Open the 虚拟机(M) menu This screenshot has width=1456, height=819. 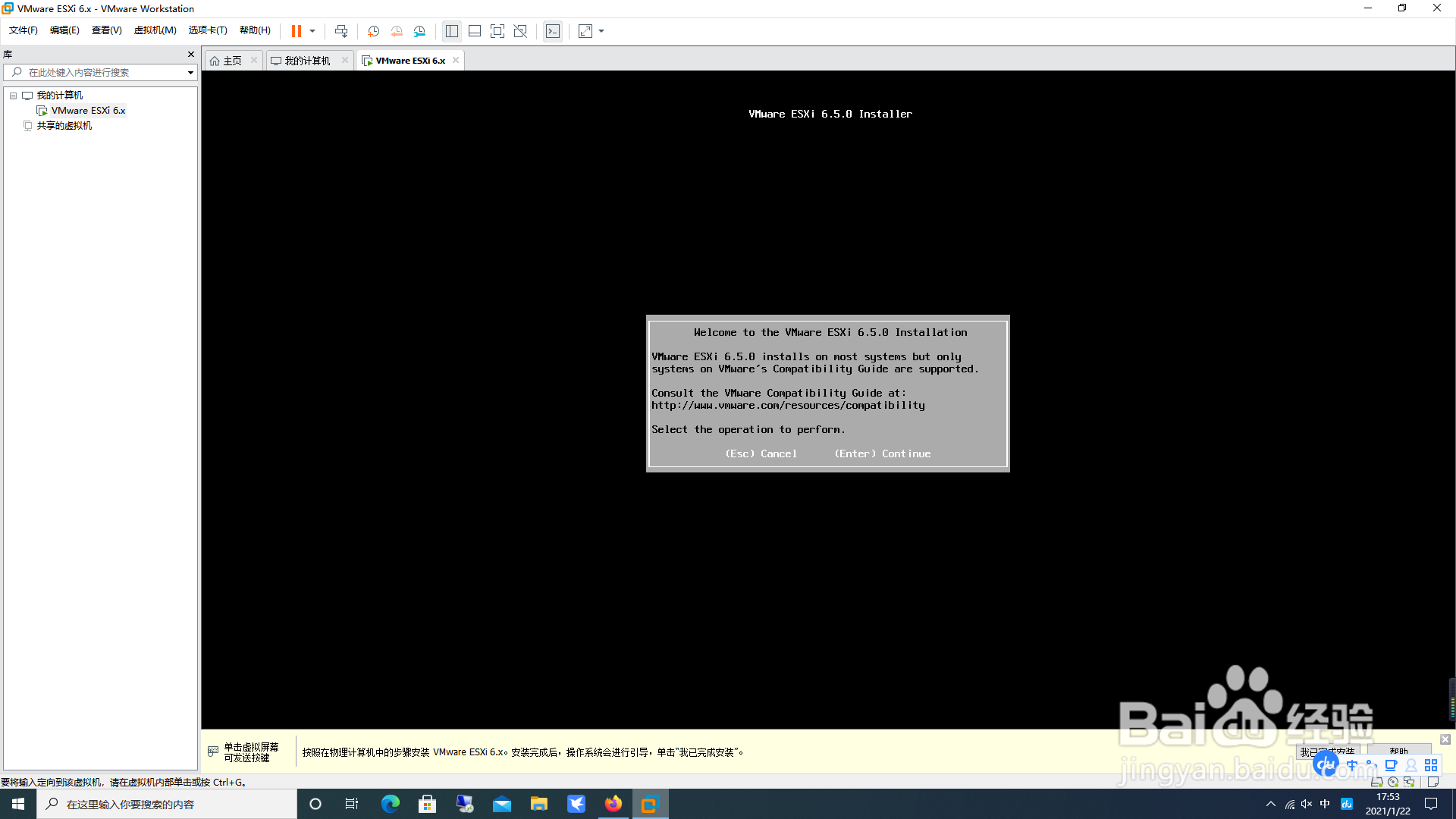pos(155,30)
